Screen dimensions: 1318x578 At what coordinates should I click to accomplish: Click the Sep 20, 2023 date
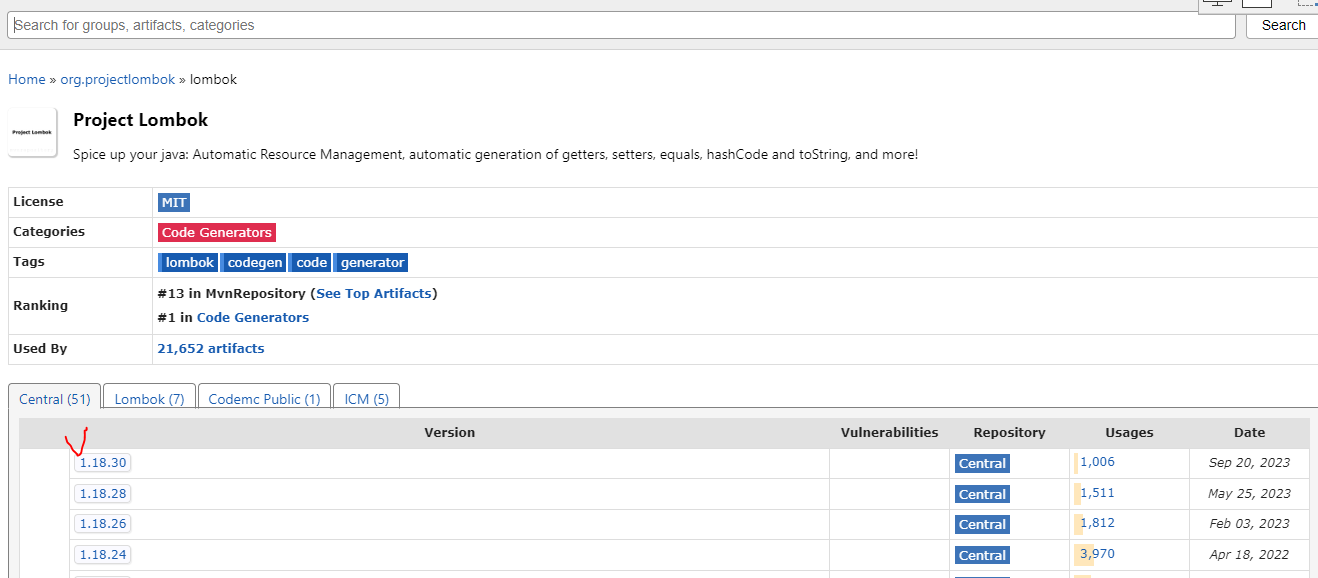(x=1249, y=463)
